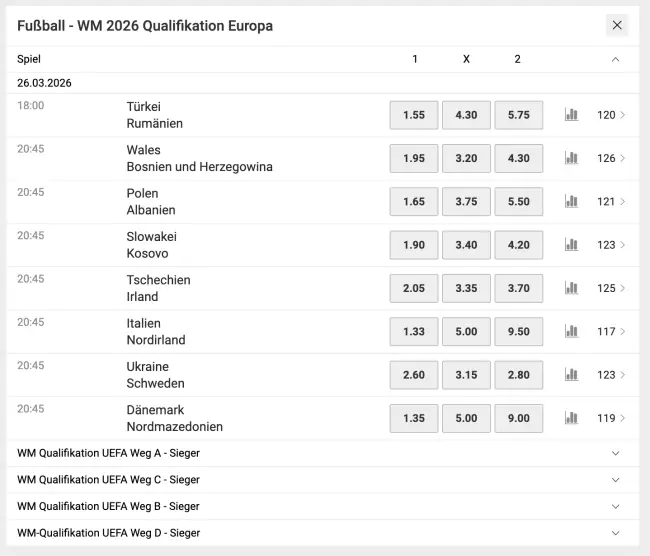Open statistics icon for Türkei vs Rumänien
The image size is (650, 556).
coord(571,115)
